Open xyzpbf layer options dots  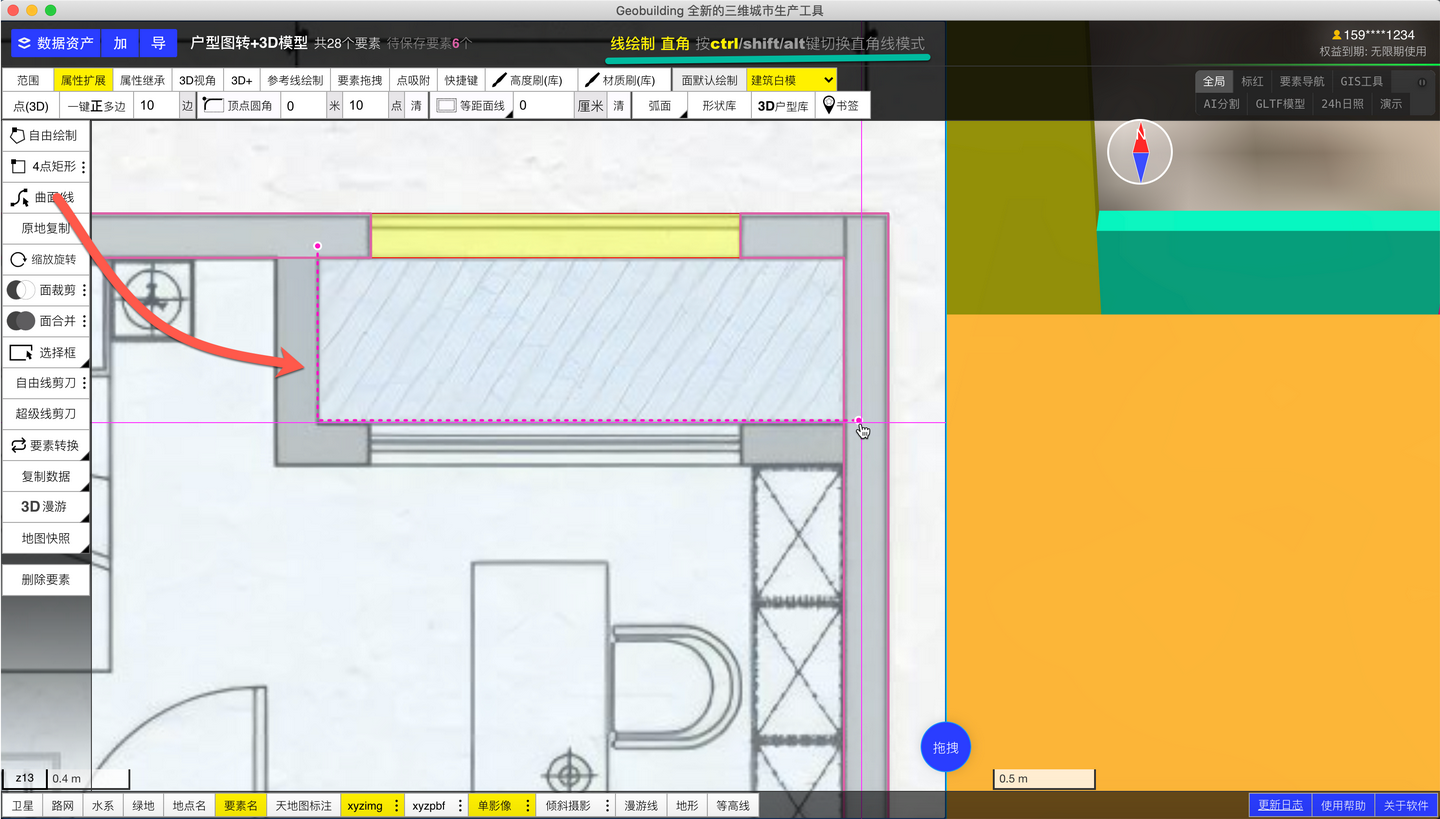coord(460,805)
